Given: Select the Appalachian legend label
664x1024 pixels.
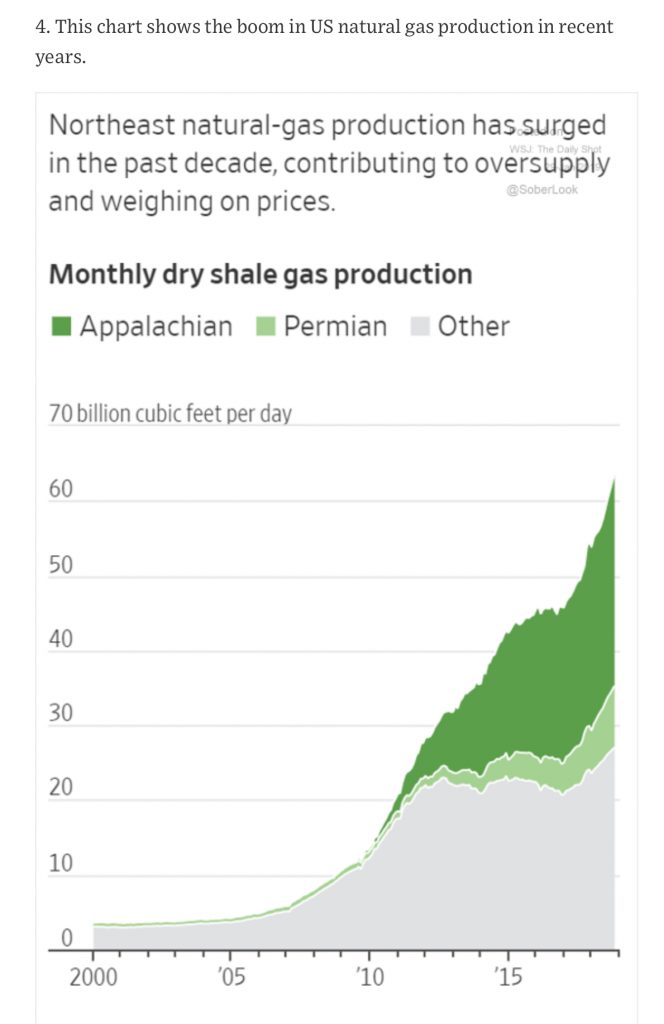Looking at the screenshot, I should (155, 326).
